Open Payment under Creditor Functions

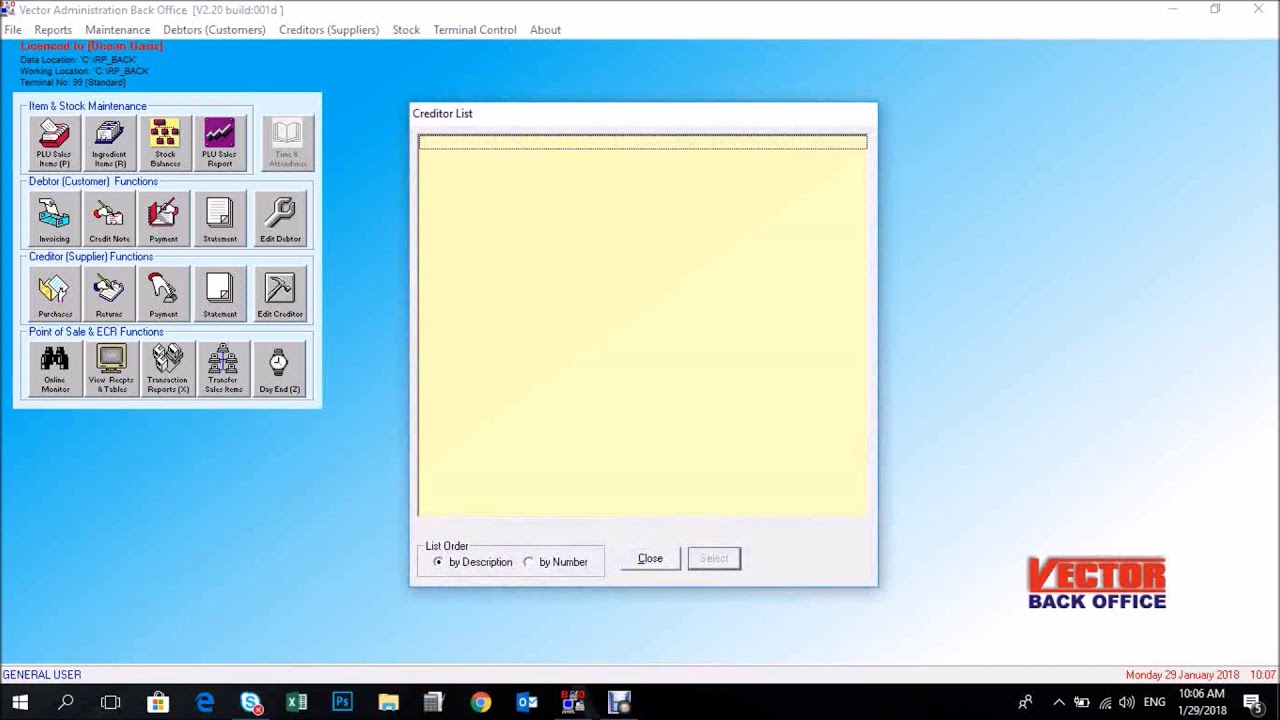tap(164, 294)
